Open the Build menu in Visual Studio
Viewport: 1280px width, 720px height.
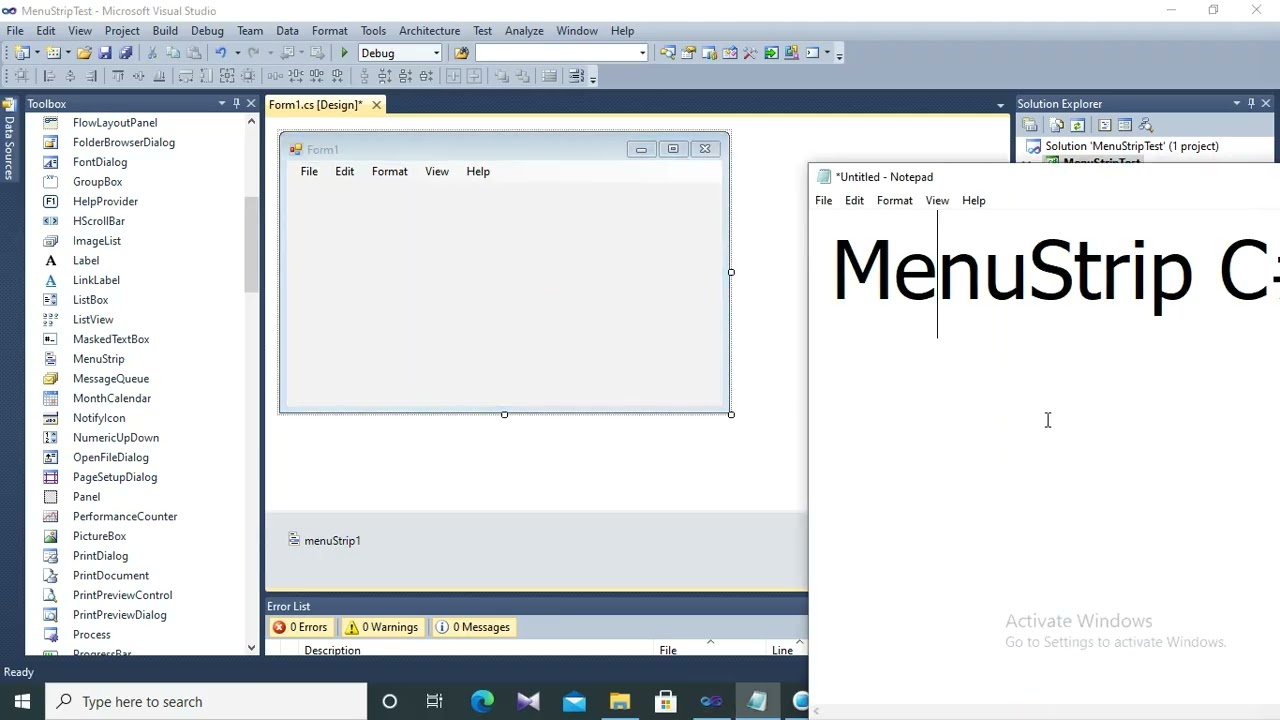tap(165, 31)
